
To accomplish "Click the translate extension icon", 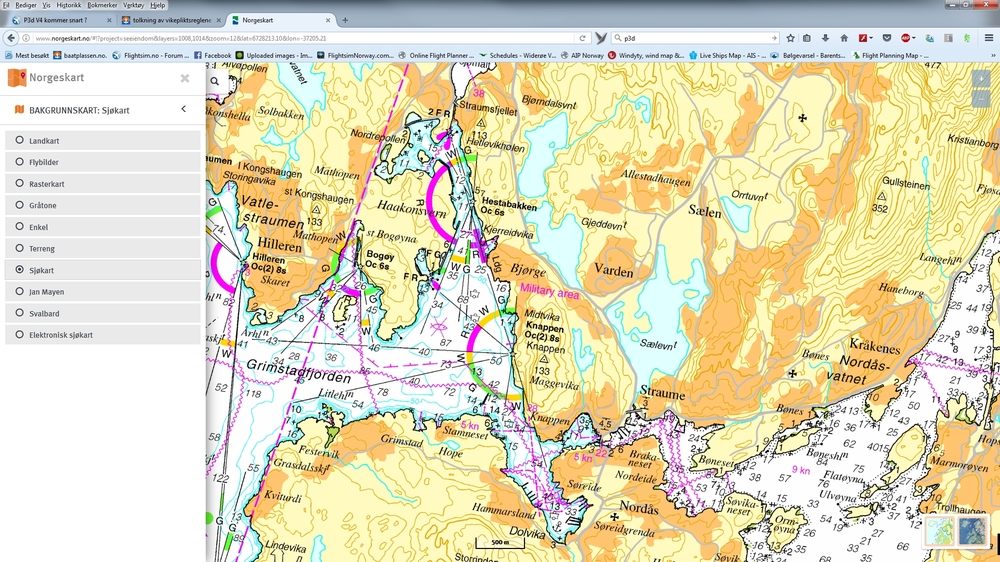I will [929, 38].
